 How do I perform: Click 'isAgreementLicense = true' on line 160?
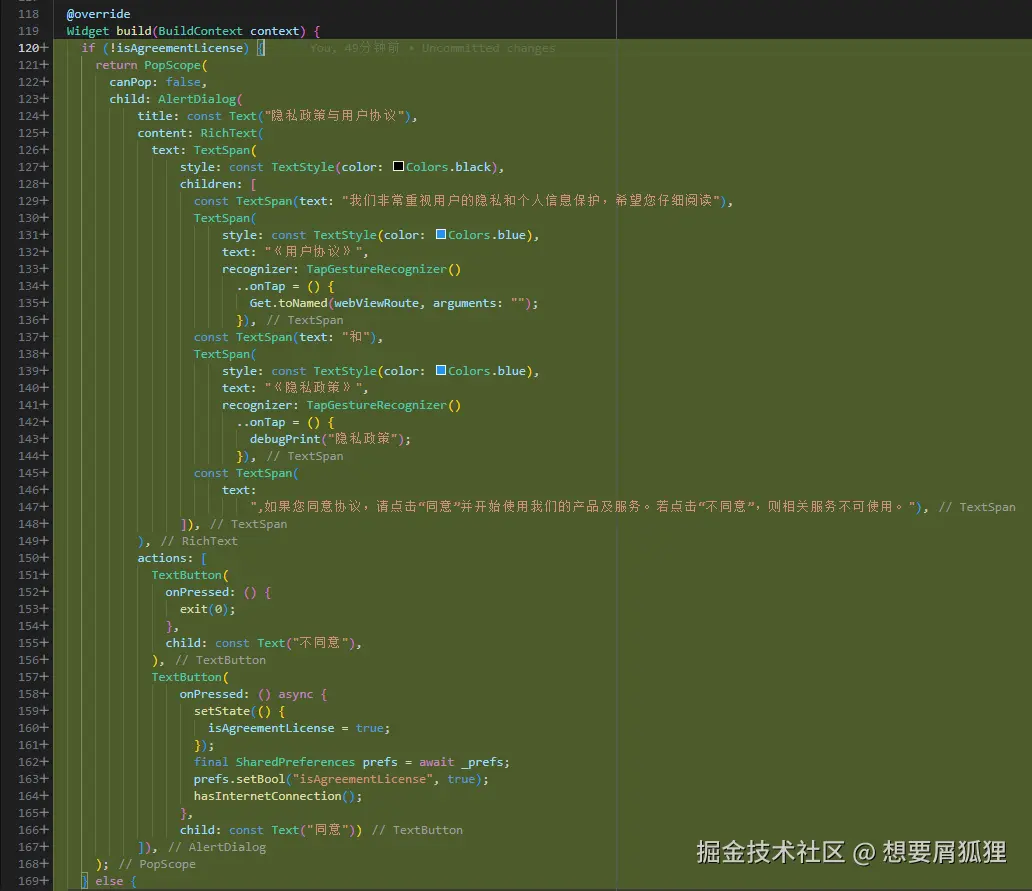[296, 728]
